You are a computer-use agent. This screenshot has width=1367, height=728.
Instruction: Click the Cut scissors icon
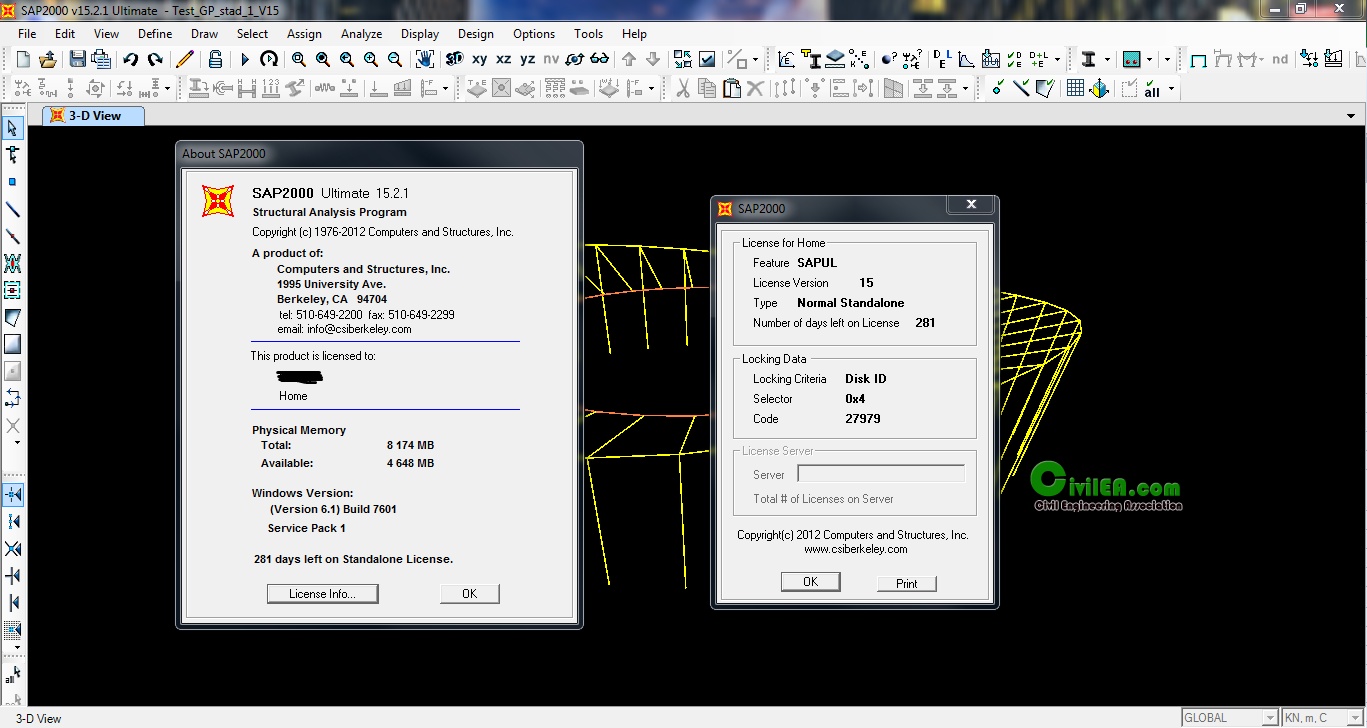[x=683, y=89]
